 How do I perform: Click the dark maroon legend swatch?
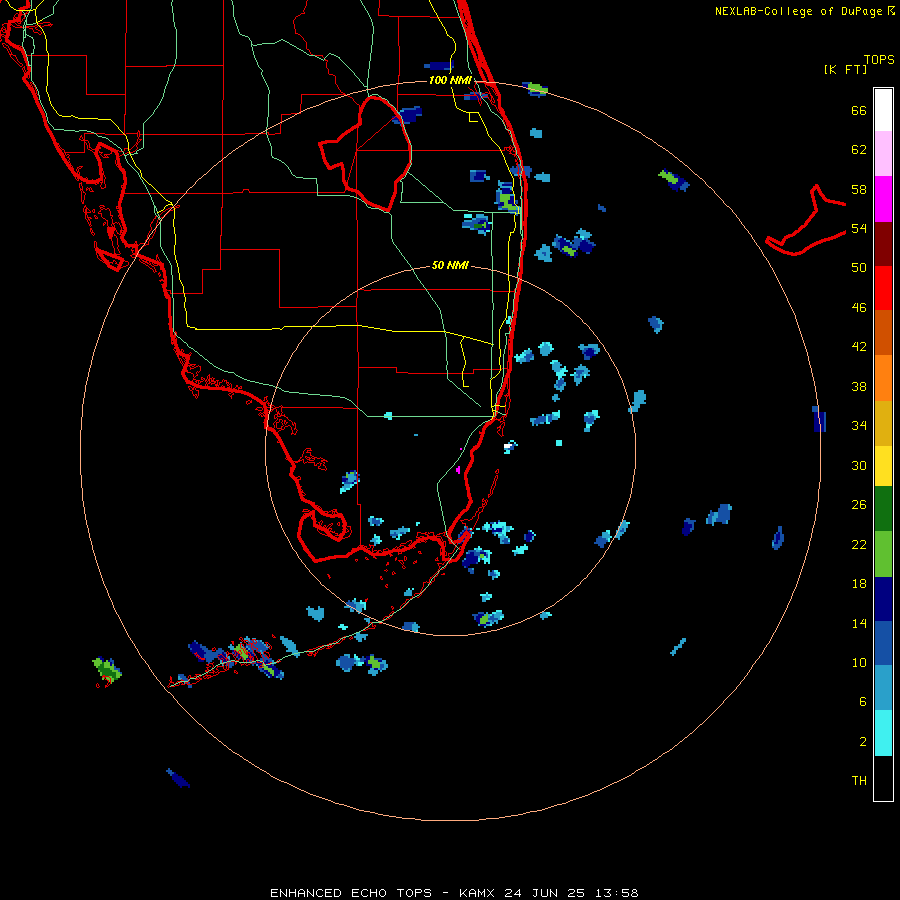point(883,243)
